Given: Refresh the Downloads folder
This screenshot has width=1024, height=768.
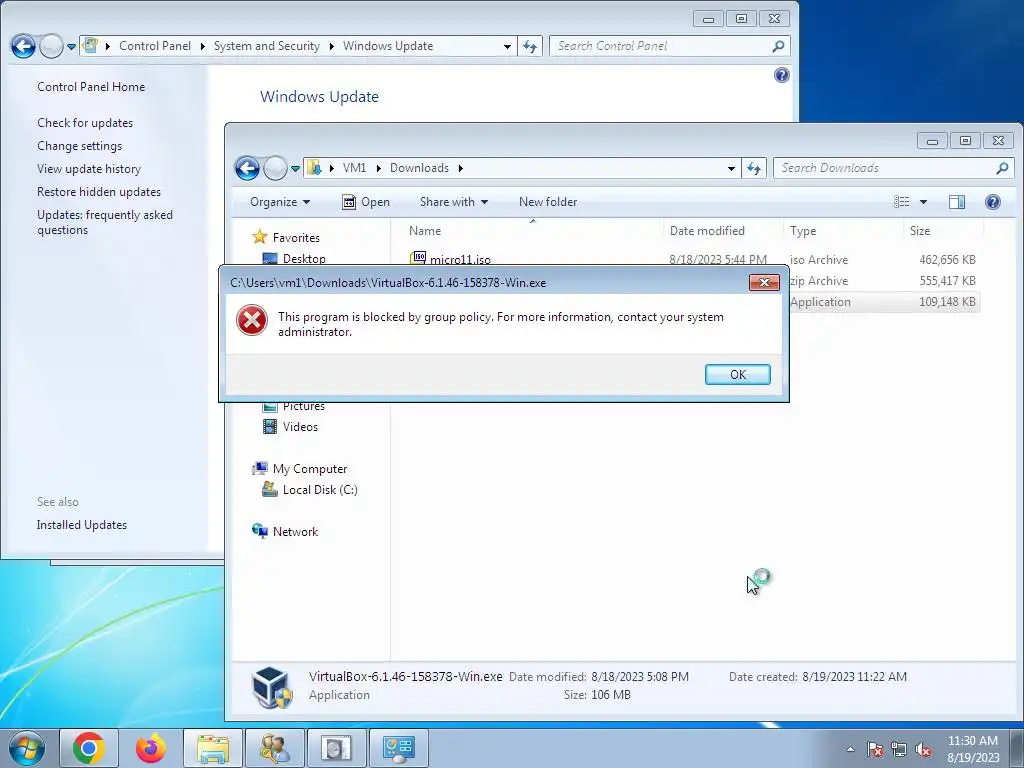Looking at the screenshot, I should (x=754, y=168).
